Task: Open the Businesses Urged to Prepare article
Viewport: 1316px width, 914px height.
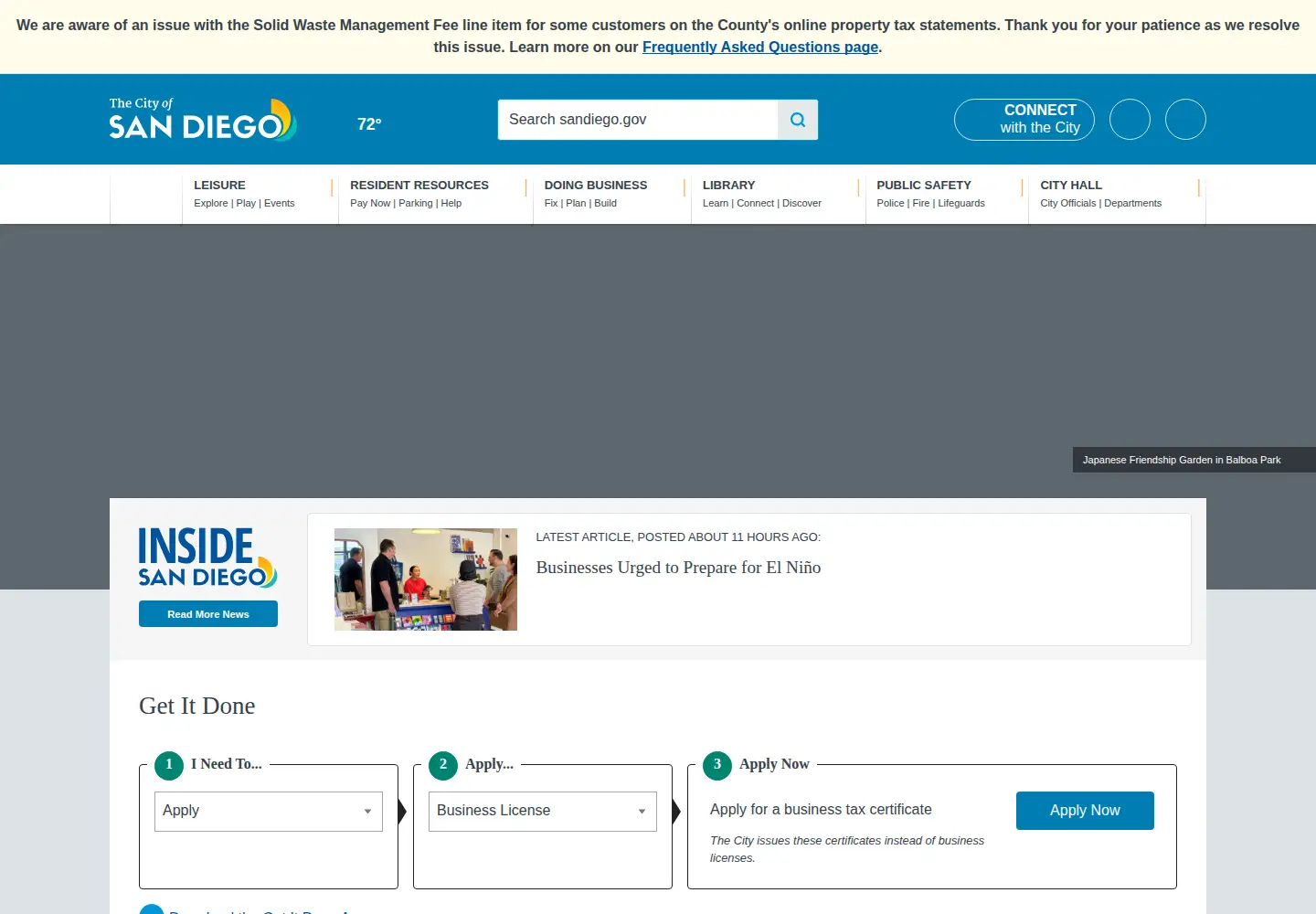Action: (x=678, y=568)
